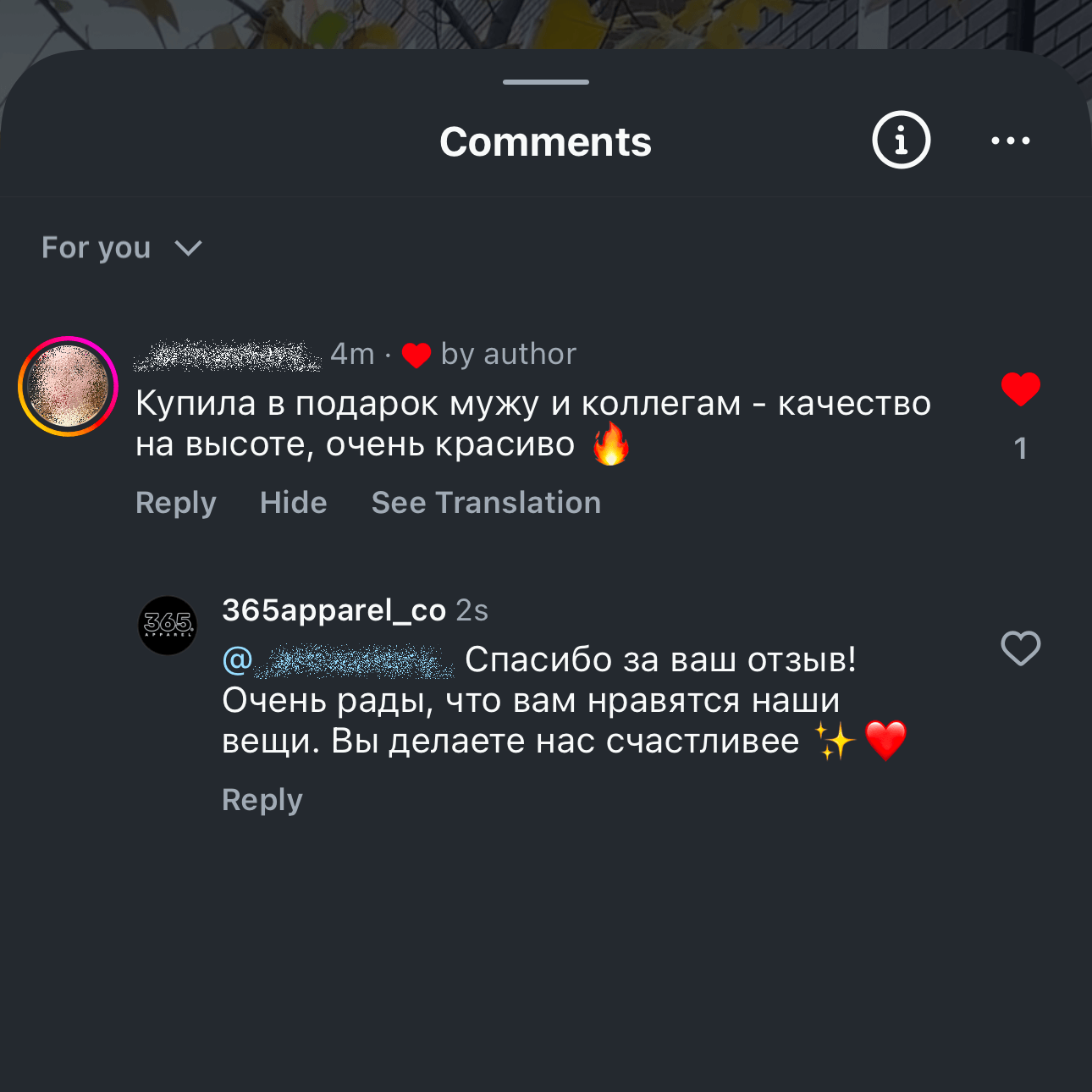This screenshot has height=1092, width=1092.
Task: Tap the 'by author' liked heart icon
Action: 416,356
